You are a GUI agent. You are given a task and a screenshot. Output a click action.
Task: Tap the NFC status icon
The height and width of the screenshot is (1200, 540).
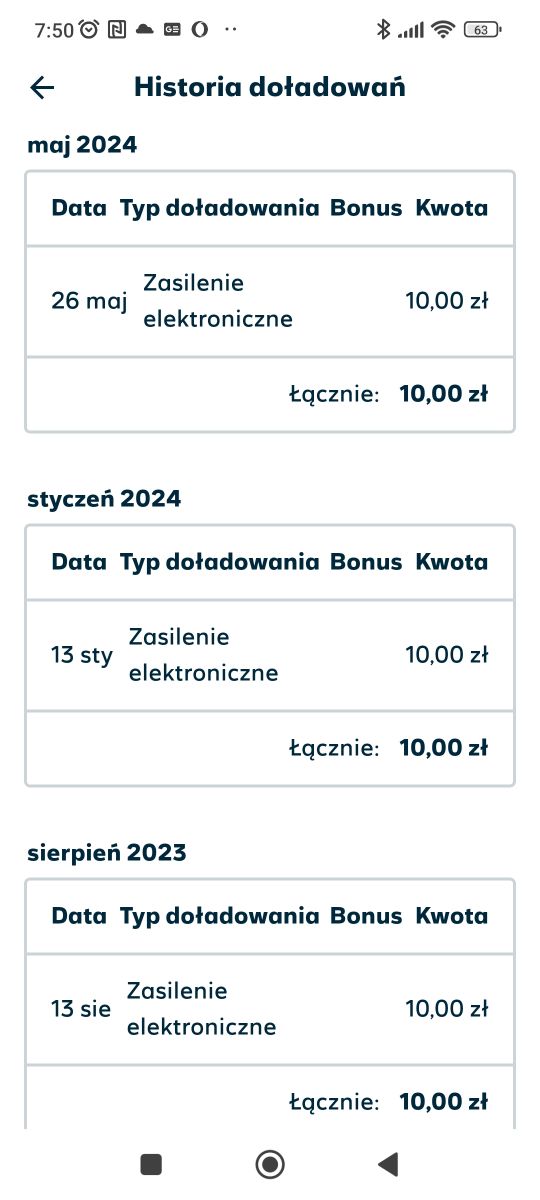pos(117,30)
